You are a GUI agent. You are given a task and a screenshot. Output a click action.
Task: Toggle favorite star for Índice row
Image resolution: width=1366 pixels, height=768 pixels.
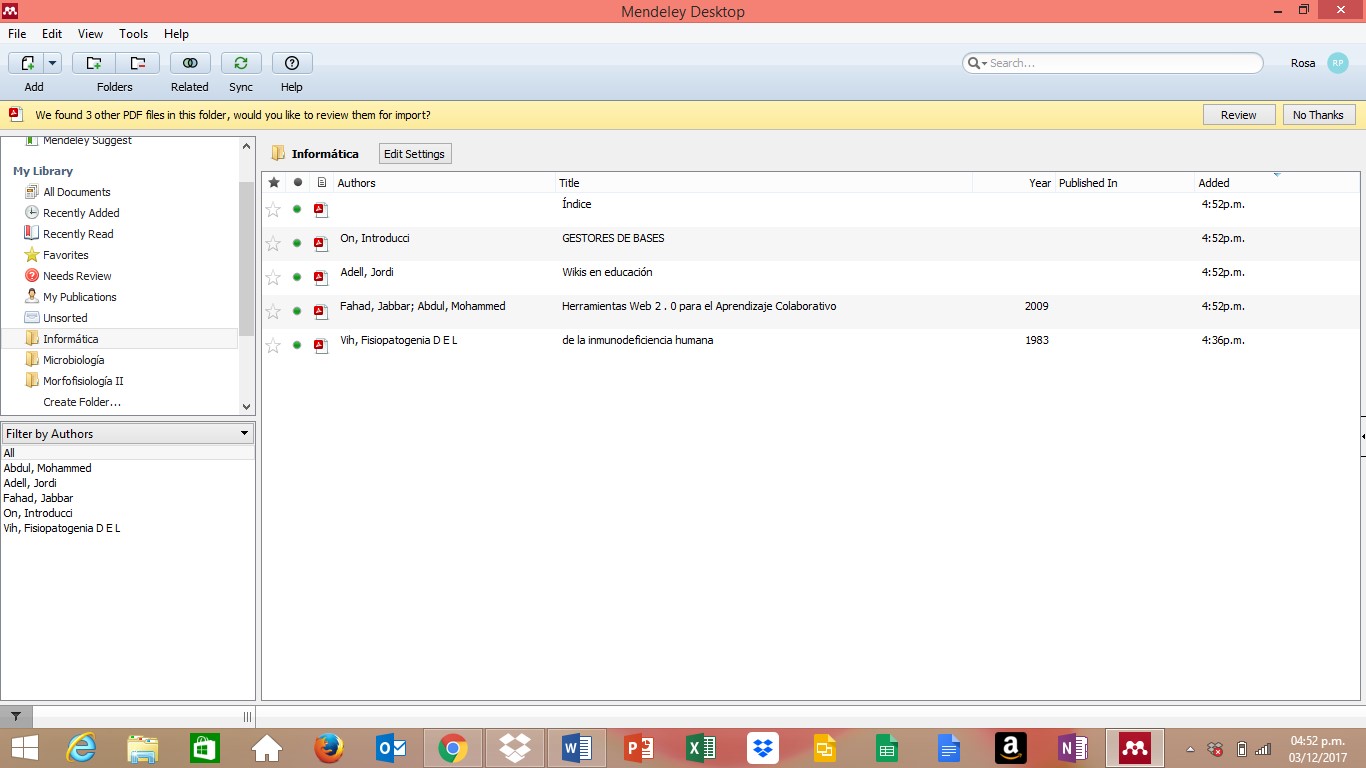pos(273,209)
